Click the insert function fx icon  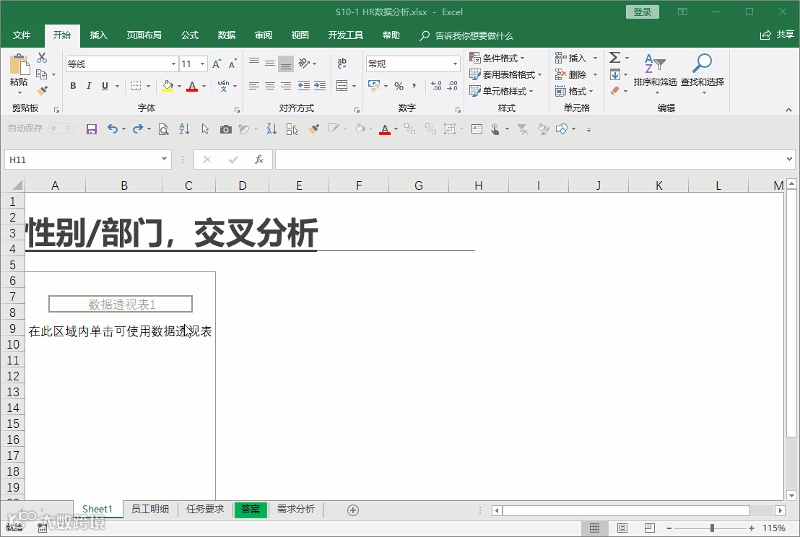tap(259, 160)
